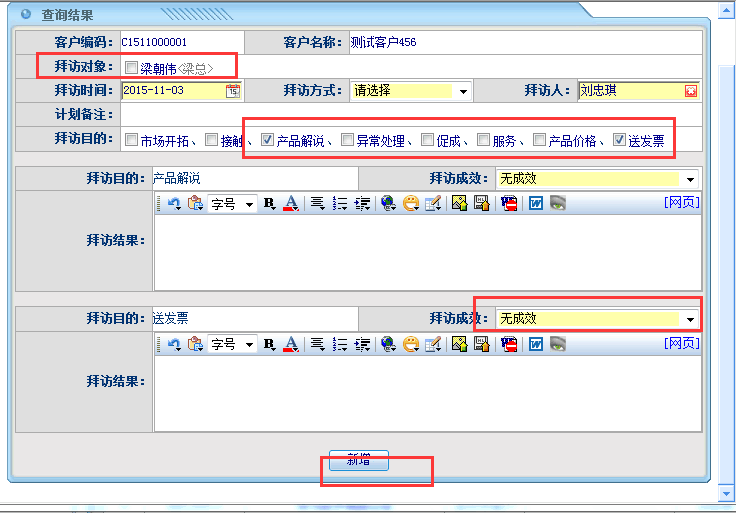Uncheck the 产品解说 purpose checkbox
Viewport: 736px width, 513px height.
267,140
